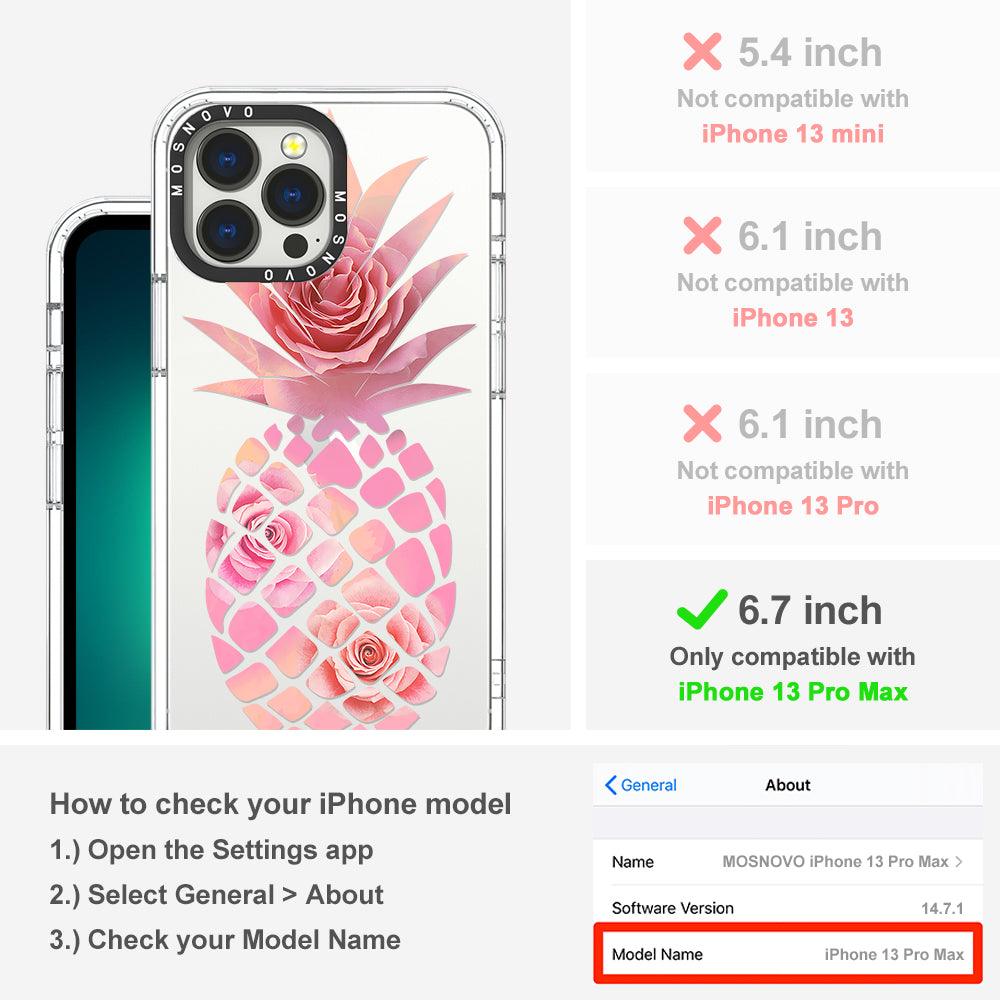1000x1000 pixels.
Task: Click the top-left camera lens
Action: pyautogui.click(x=228, y=159)
